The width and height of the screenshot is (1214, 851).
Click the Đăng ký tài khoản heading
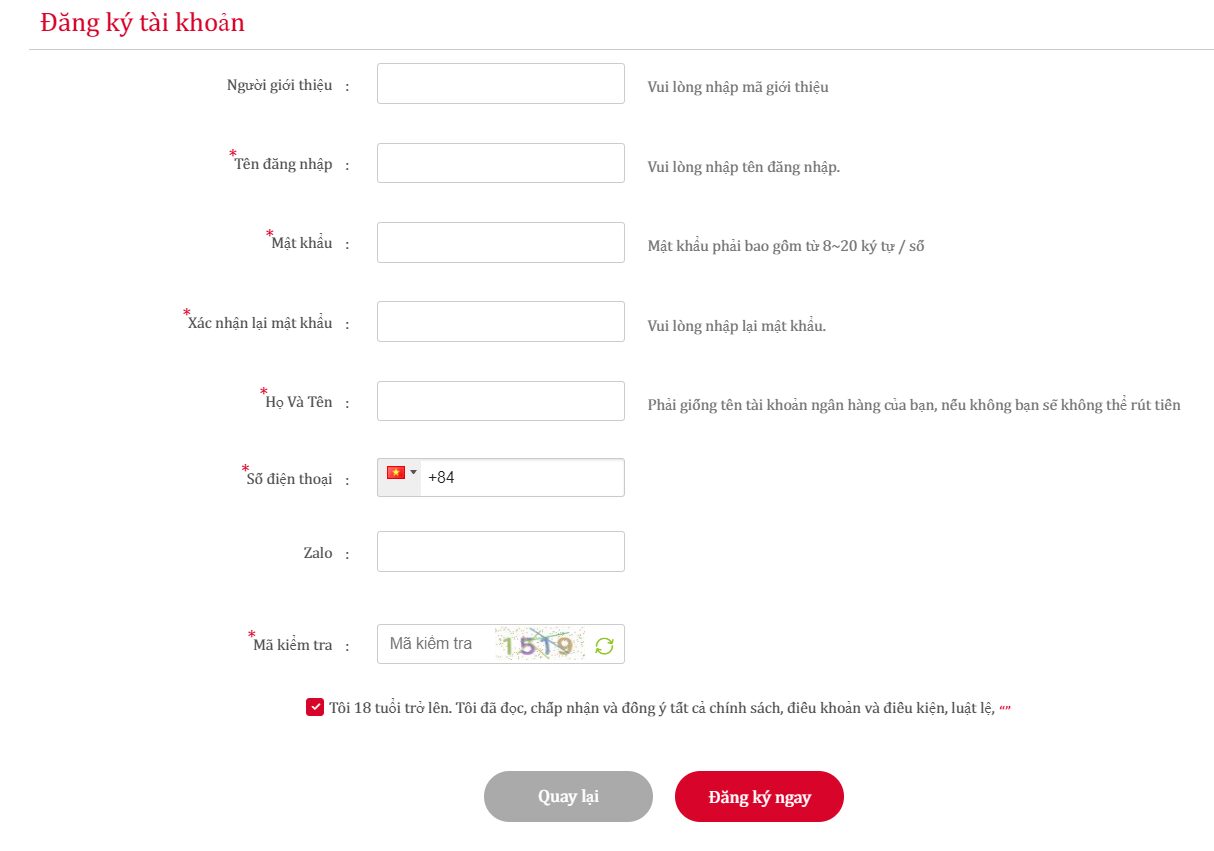point(142,23)
